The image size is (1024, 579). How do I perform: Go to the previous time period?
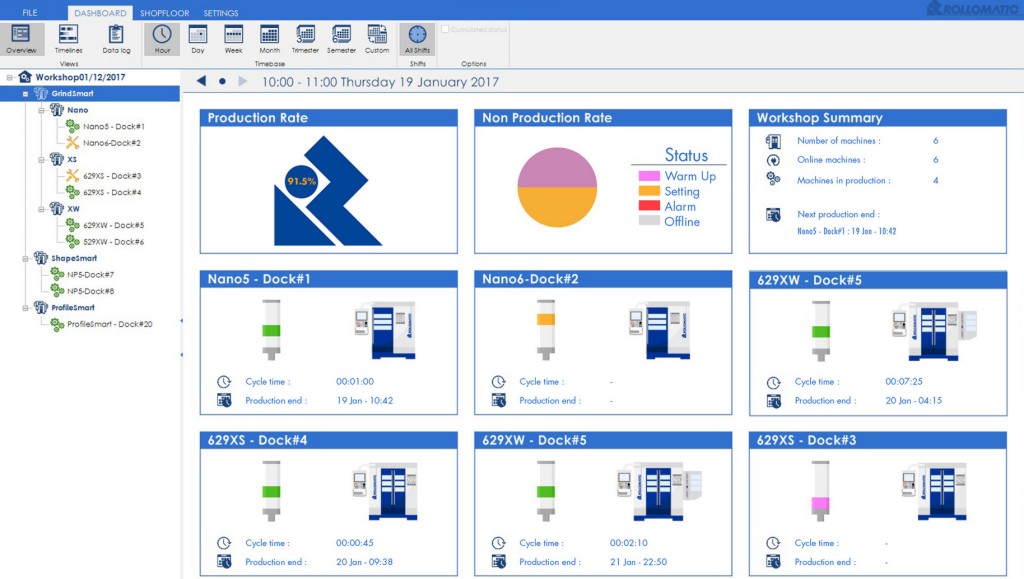point(201,81)
